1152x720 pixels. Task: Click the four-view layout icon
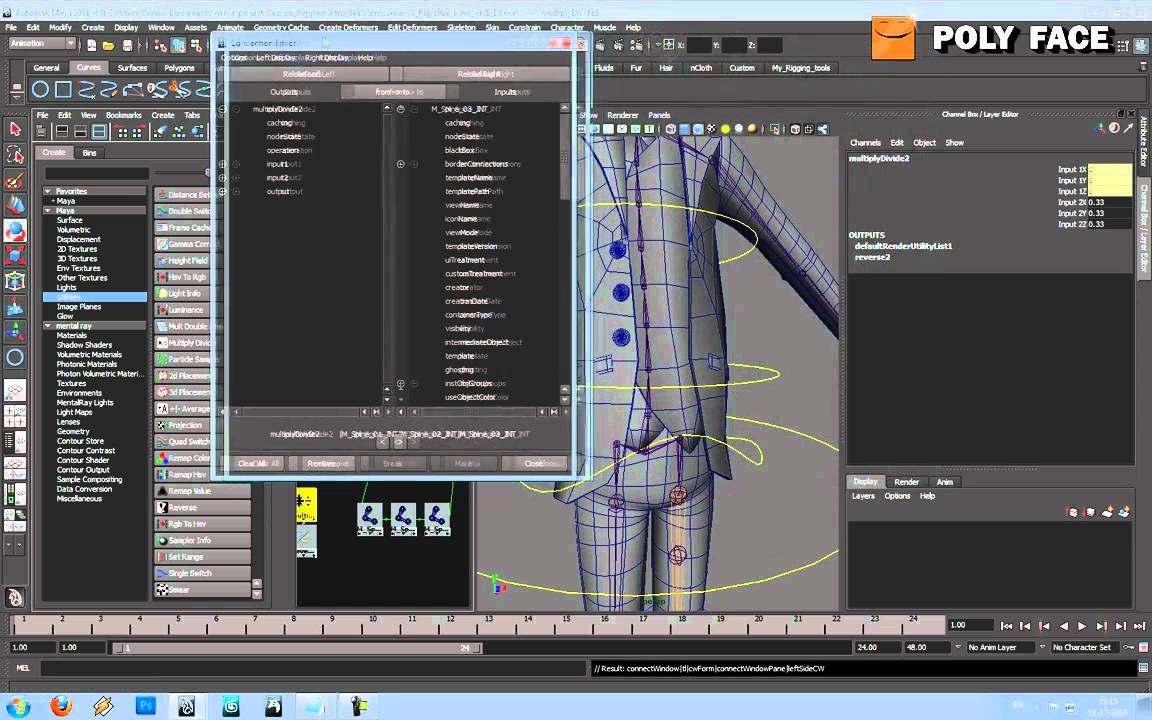[15, 416]
